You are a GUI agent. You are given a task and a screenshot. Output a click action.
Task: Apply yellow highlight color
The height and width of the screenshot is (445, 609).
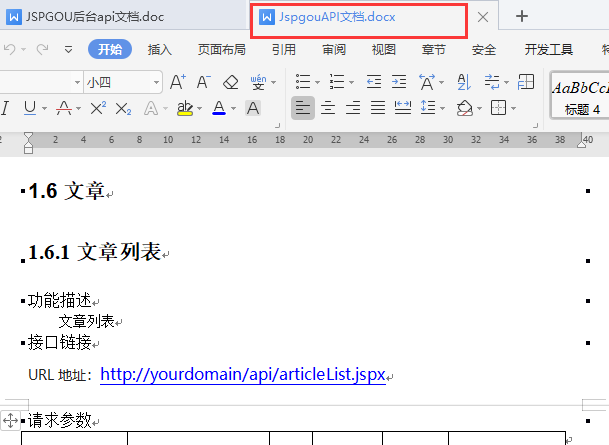pos(185,108)
